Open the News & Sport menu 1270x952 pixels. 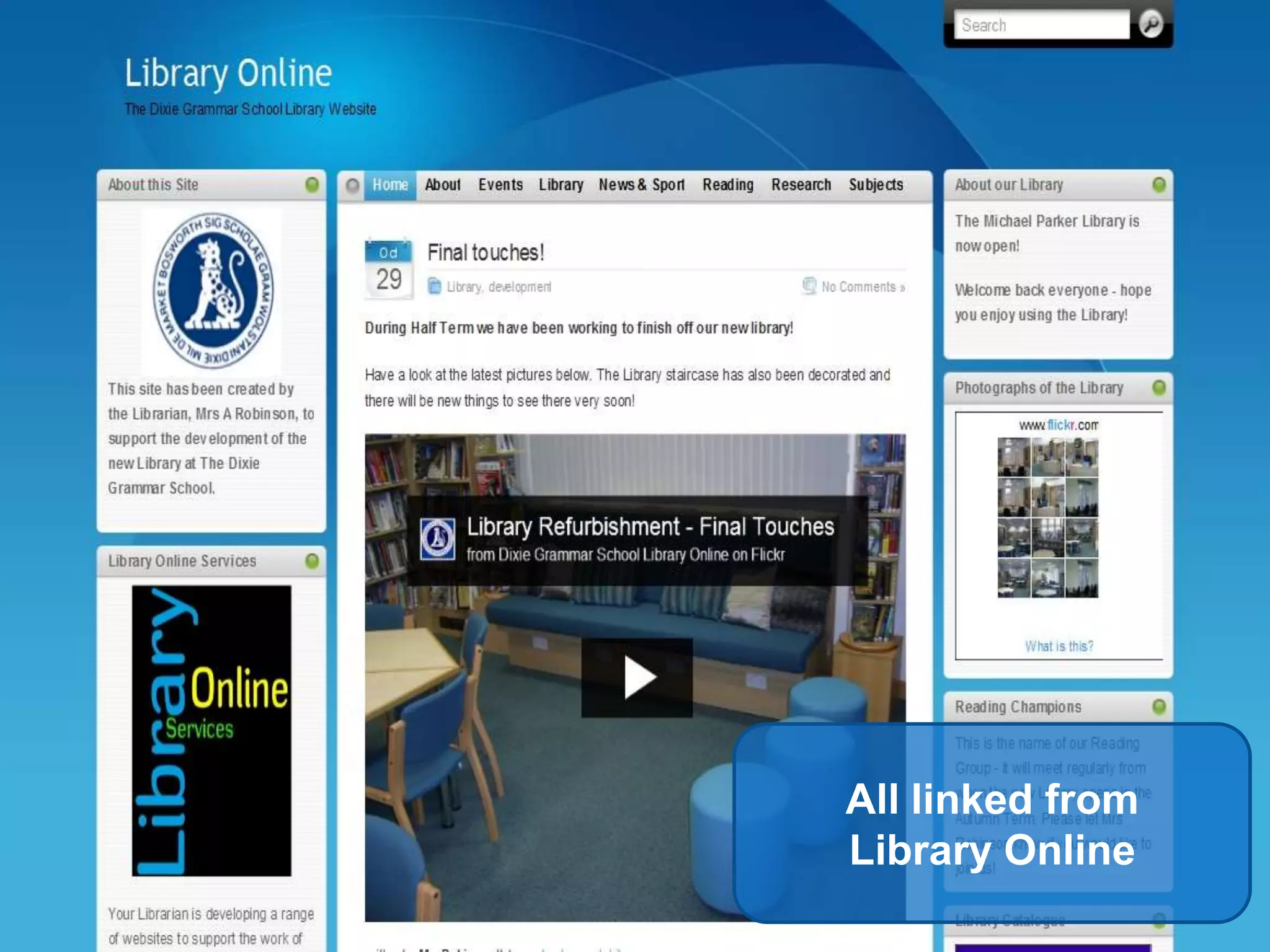point(642,185)
